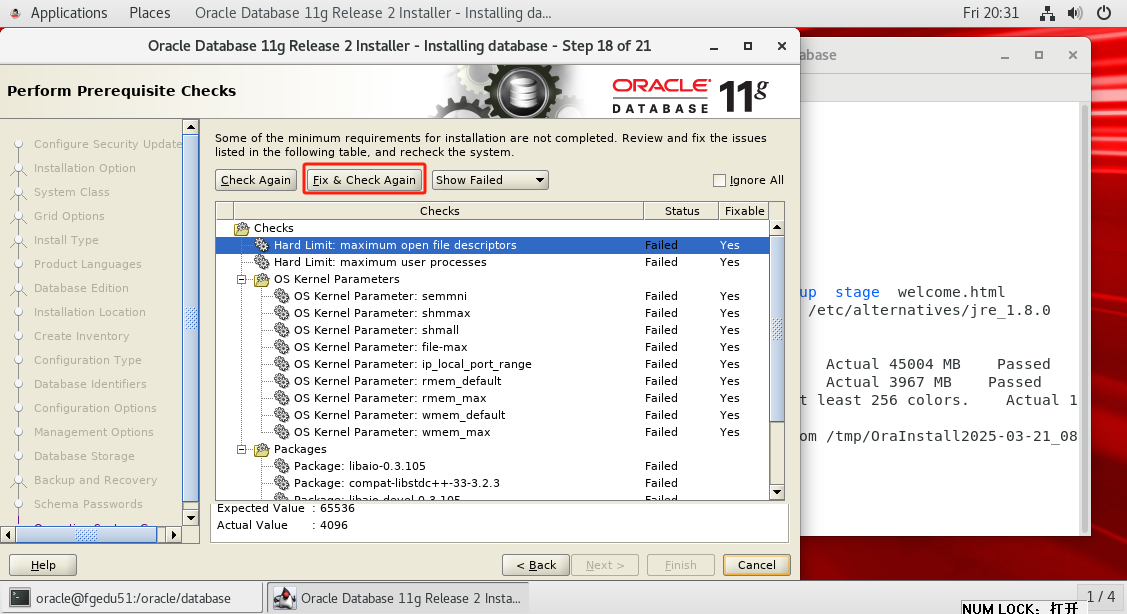Viewport: 1127px width, 614px height.
Task: Click the gear icon beside shmmax parameter
Action: [x=282, y=313]
